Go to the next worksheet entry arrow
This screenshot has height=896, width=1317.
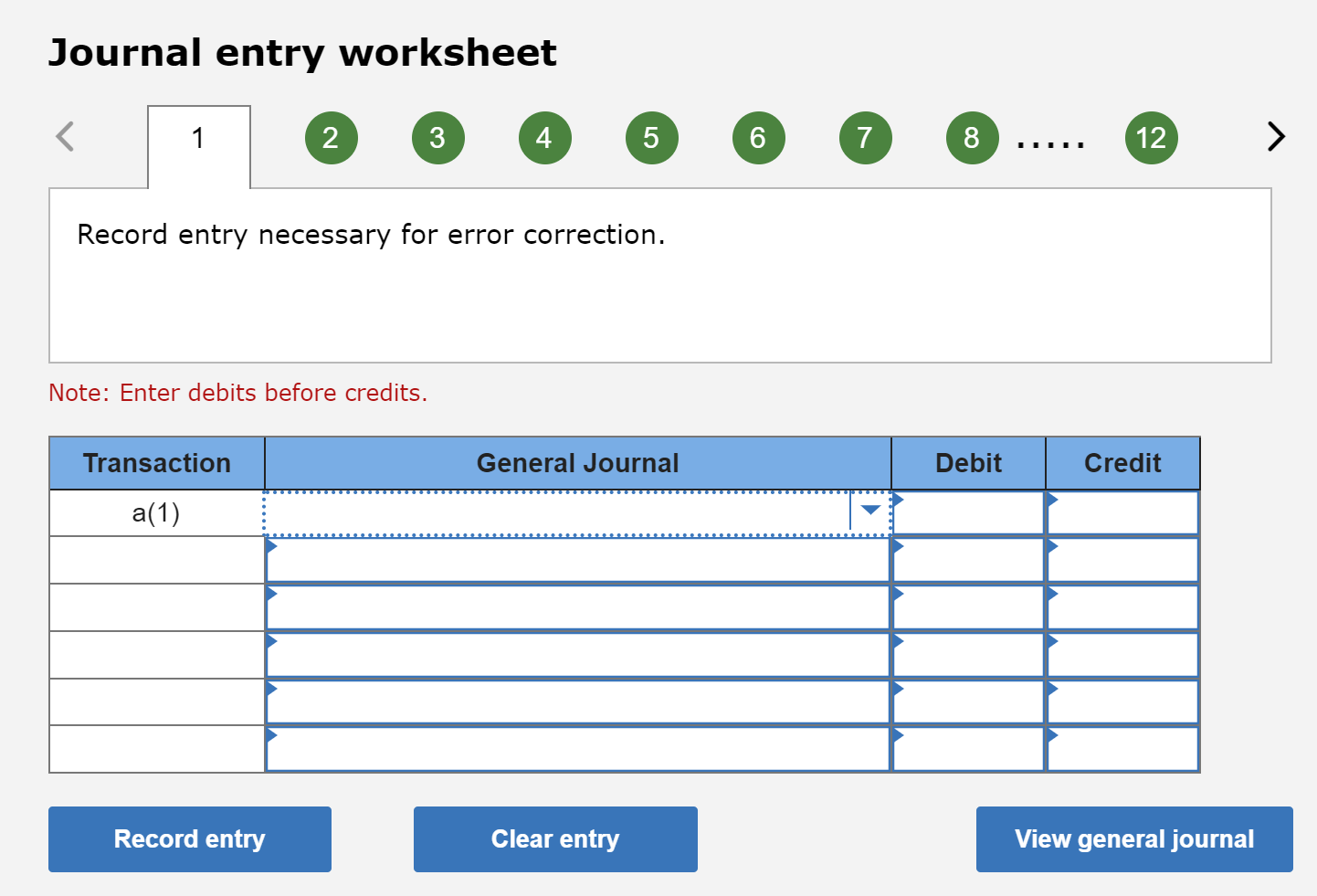click(1276, 137)
